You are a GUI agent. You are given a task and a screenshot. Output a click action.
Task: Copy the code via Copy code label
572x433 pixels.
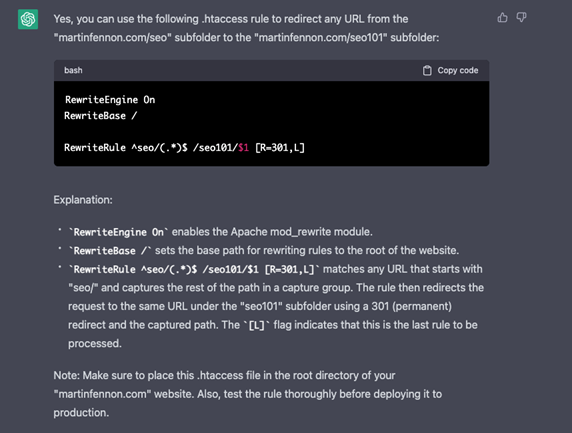[458, 70]
